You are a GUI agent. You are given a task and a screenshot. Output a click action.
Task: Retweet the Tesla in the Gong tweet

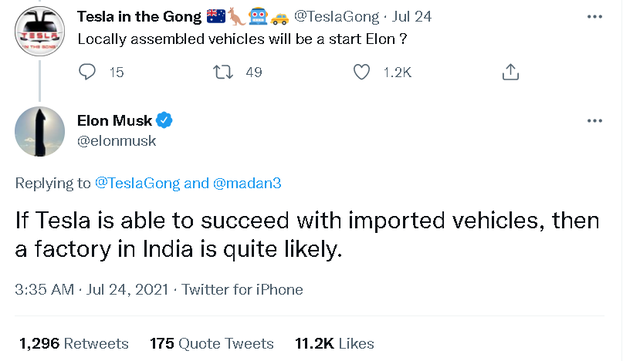click(223, 72)
